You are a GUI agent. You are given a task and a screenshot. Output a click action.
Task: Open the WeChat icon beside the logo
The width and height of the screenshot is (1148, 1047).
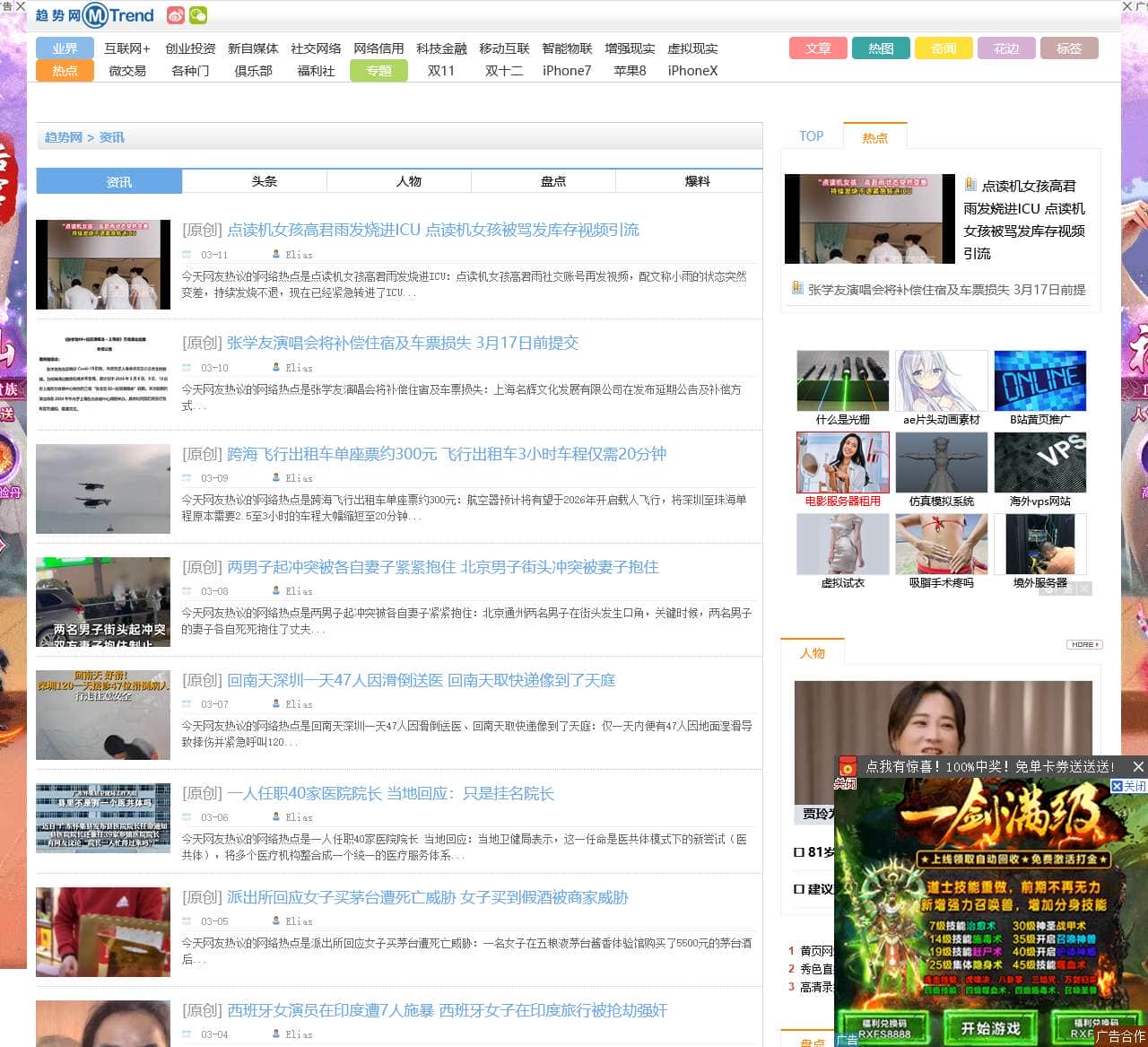pos(197,15)
